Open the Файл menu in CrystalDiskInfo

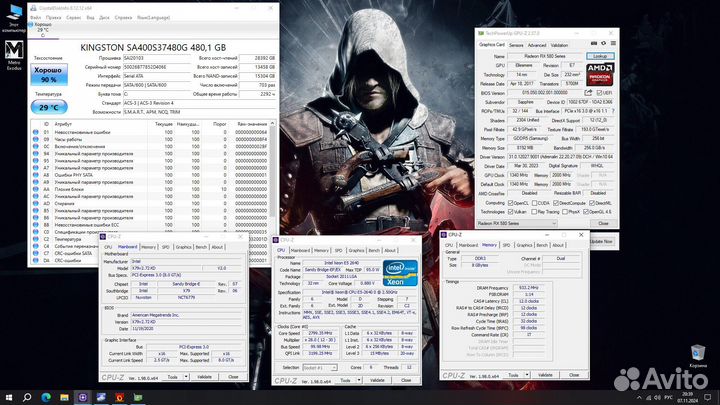[35, 17]
